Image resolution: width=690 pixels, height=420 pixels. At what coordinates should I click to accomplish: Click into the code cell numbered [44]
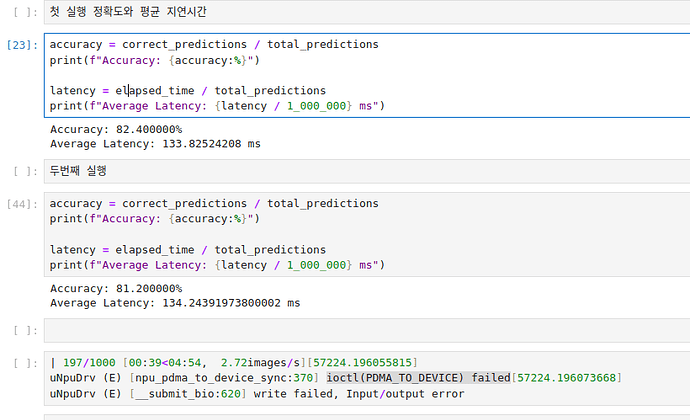367,234
